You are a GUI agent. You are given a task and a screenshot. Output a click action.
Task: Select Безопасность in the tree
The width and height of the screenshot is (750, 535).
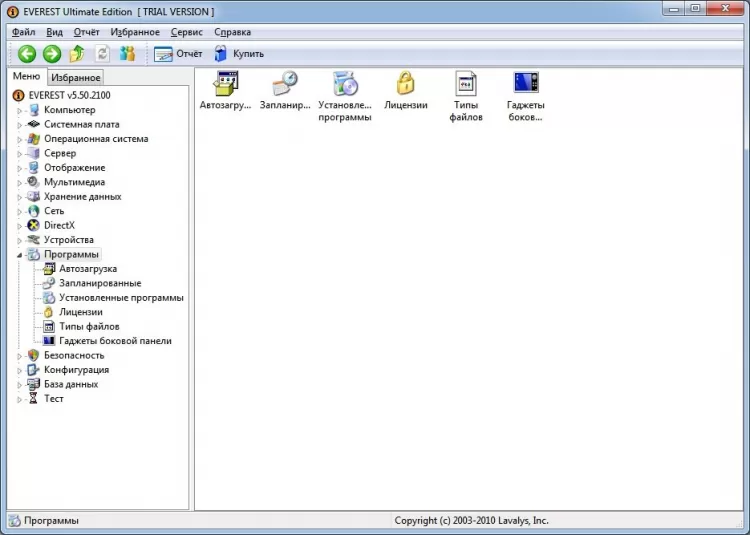click(x=74, y=355)
